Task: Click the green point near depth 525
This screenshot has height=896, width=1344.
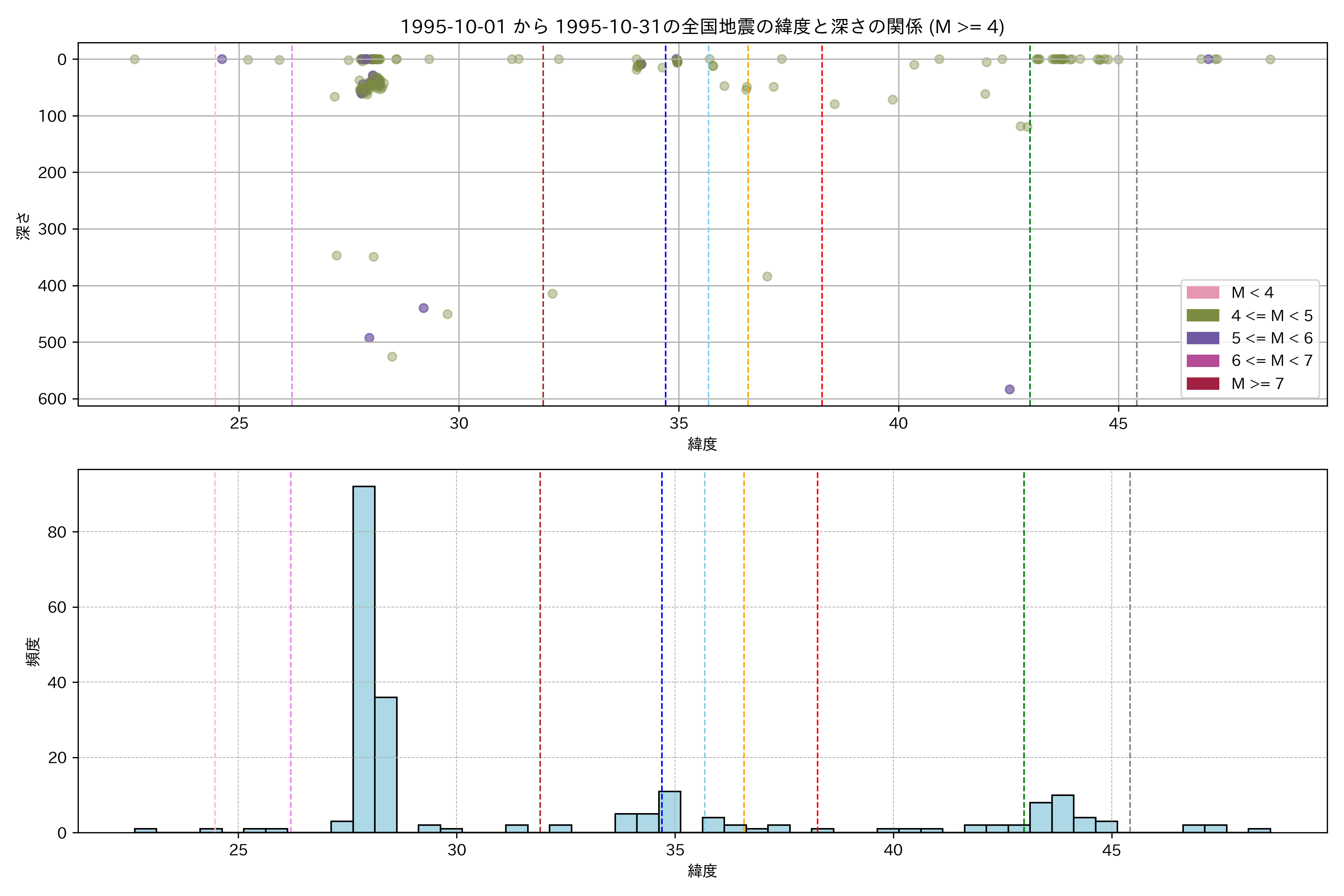Action: click(392, 357)
